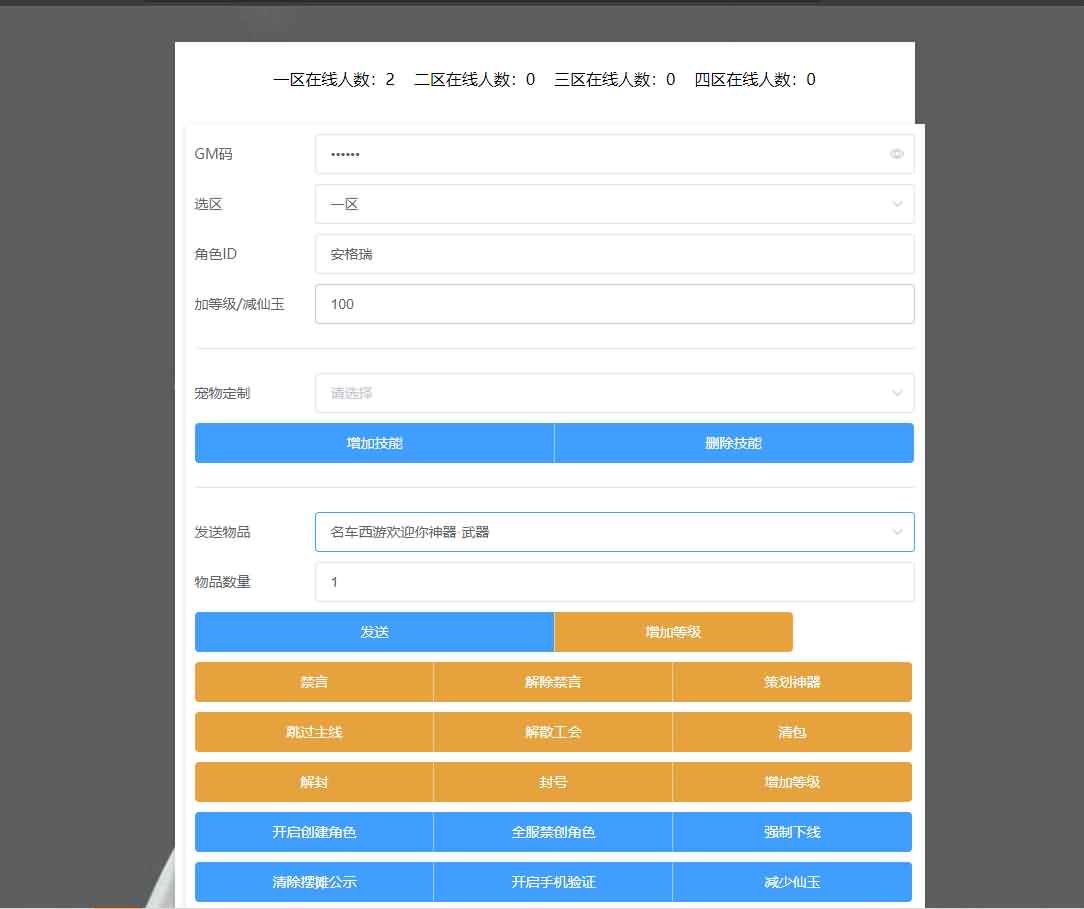Click the 封号 ban button
The width and height of the screenshot is (1084, 909).
click(553, 782)
